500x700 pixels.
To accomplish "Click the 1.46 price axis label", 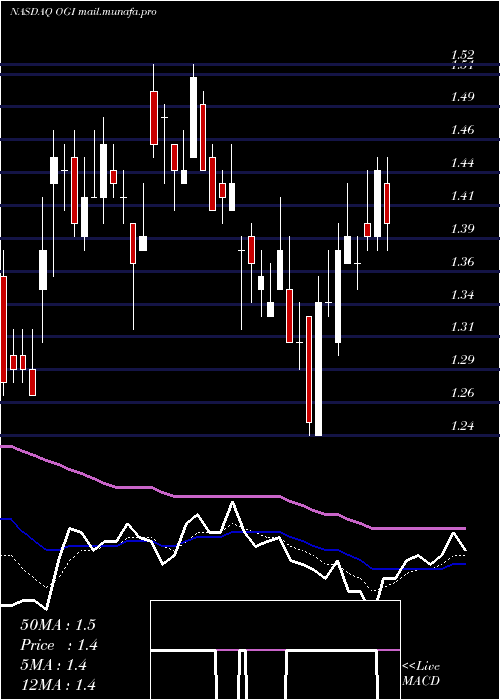I will tap(462, 130).
